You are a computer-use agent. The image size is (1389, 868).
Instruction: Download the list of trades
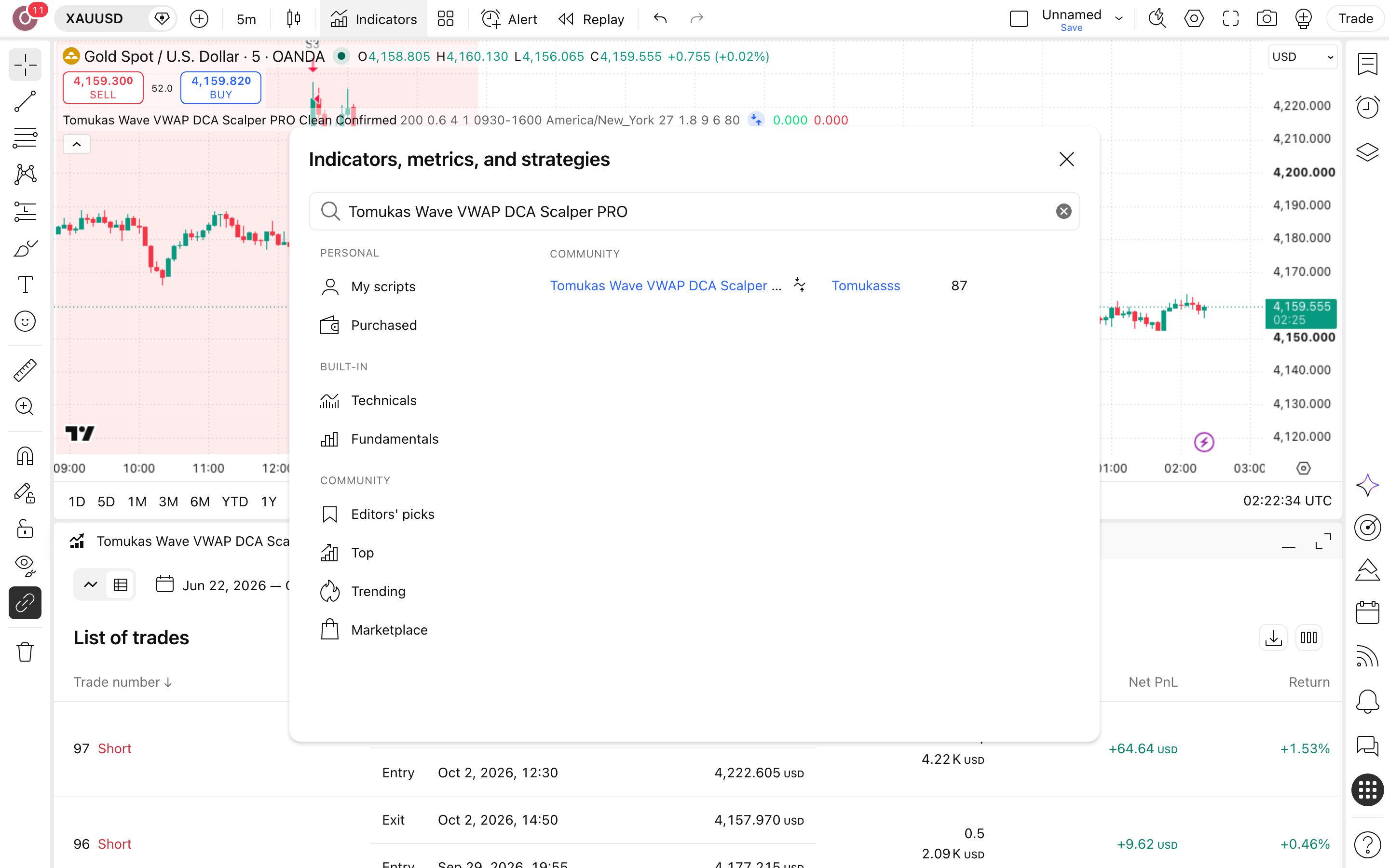1273,637
